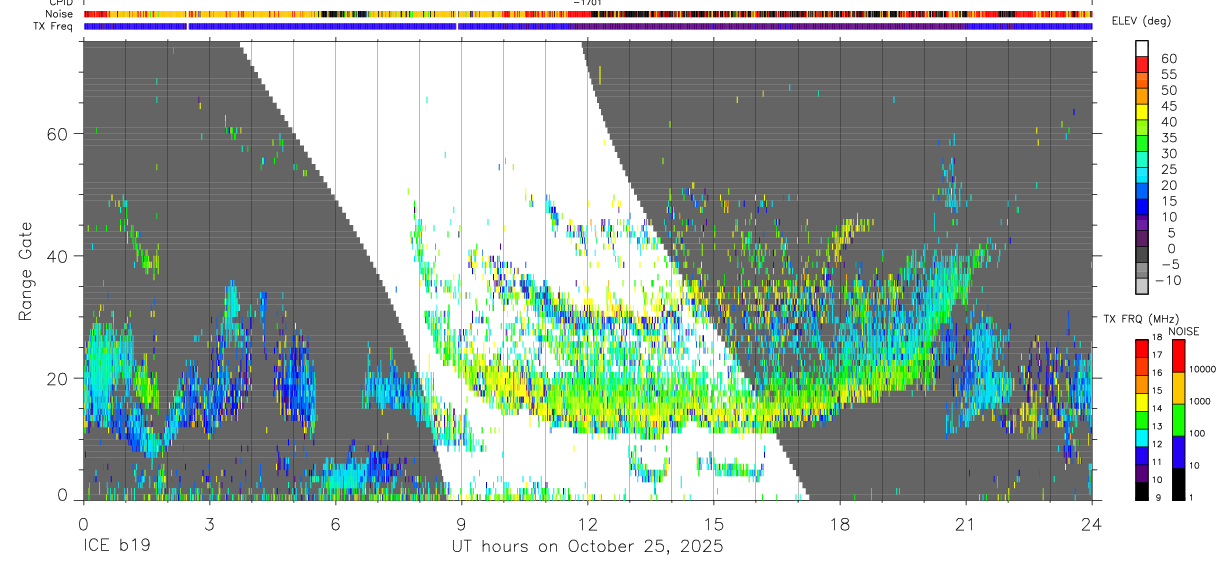
Task: Click the '18' hour tick label on x-axis
Action: pos(839,524)
